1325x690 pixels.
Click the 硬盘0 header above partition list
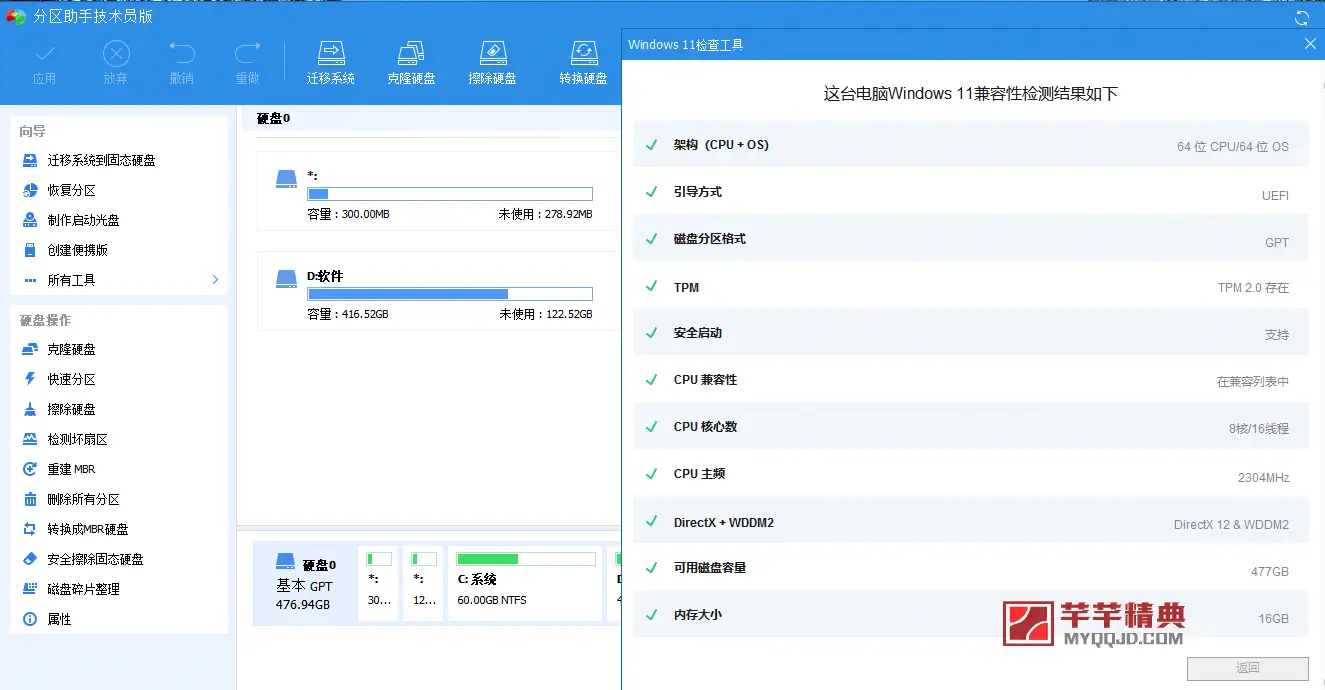pyautogui.click(x=273, y=118)
